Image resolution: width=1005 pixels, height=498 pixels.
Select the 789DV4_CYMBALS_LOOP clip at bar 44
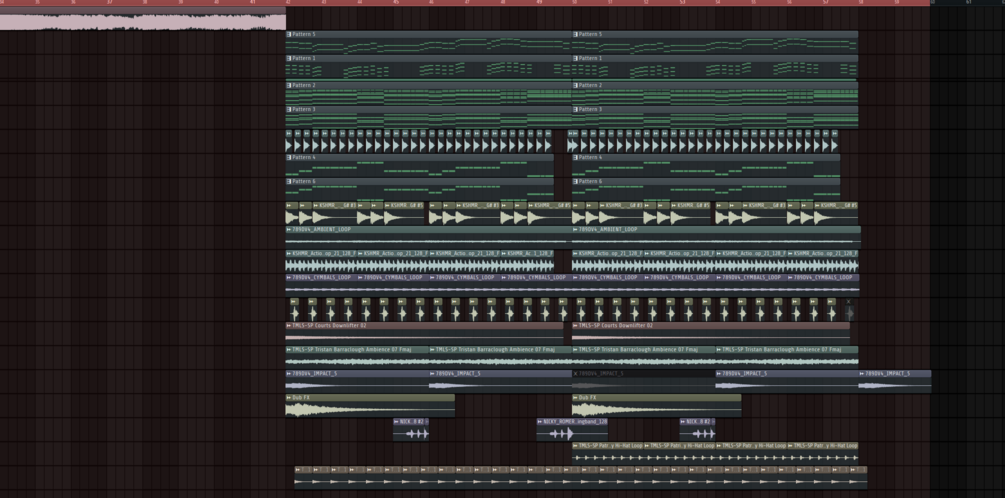393,285
